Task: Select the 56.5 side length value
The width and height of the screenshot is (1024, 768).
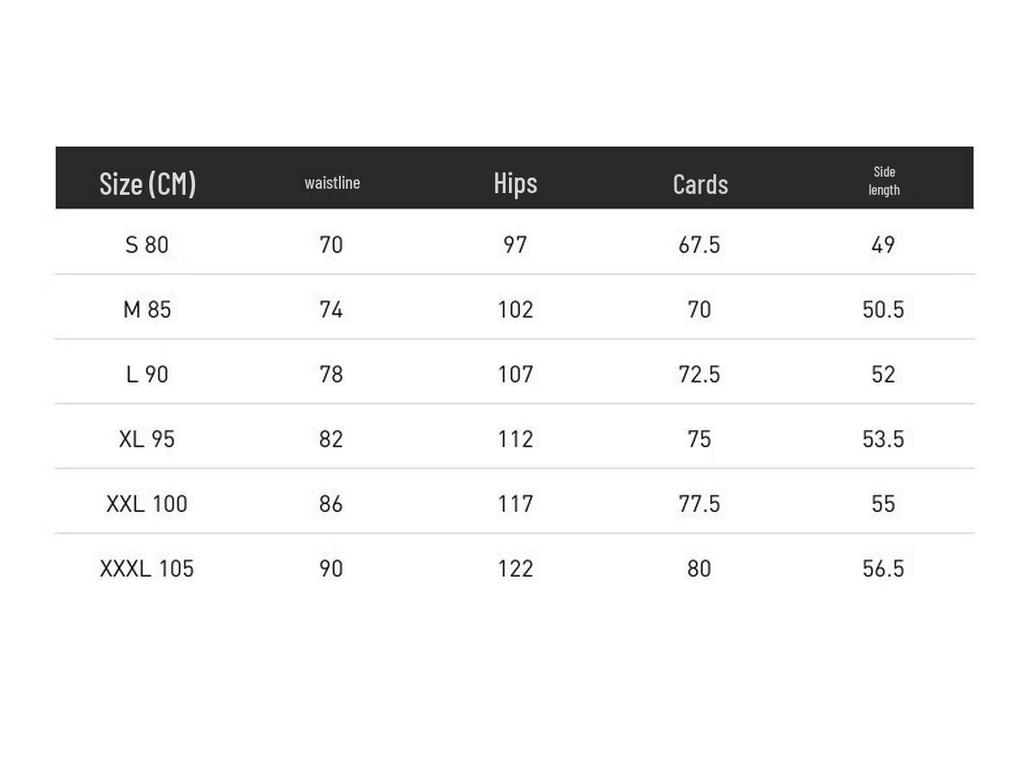Action: pyautogui.click(x=884, y=568)
